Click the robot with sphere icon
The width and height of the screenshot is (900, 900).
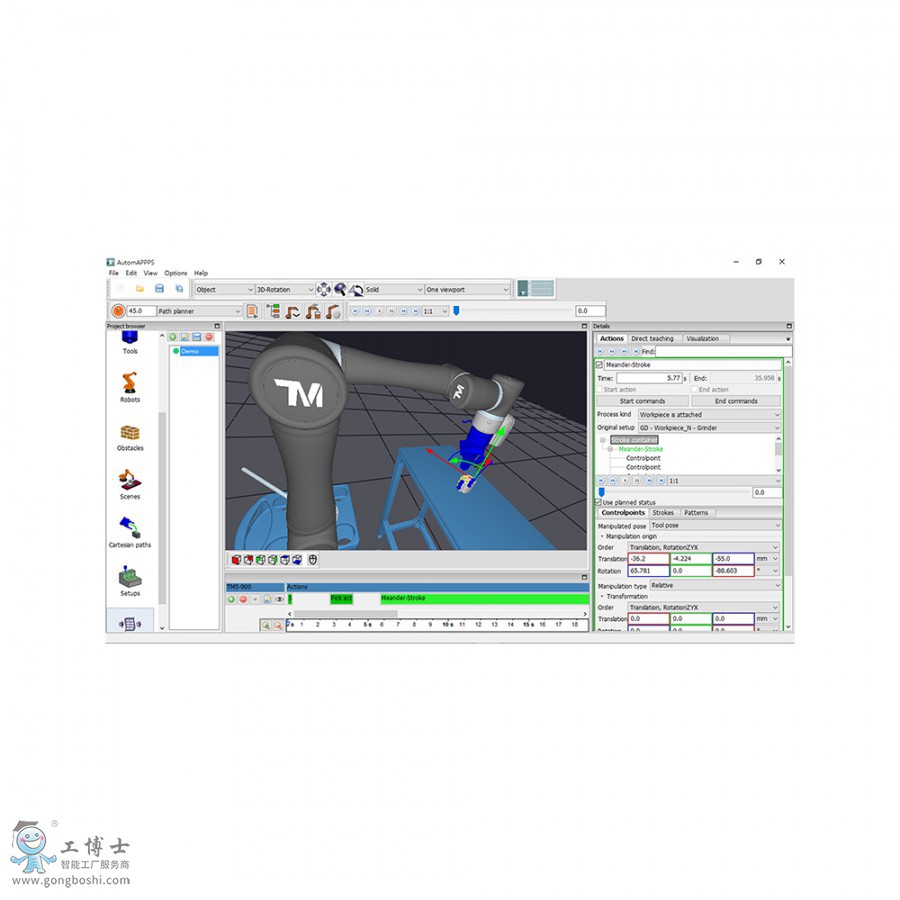(333, 311)
